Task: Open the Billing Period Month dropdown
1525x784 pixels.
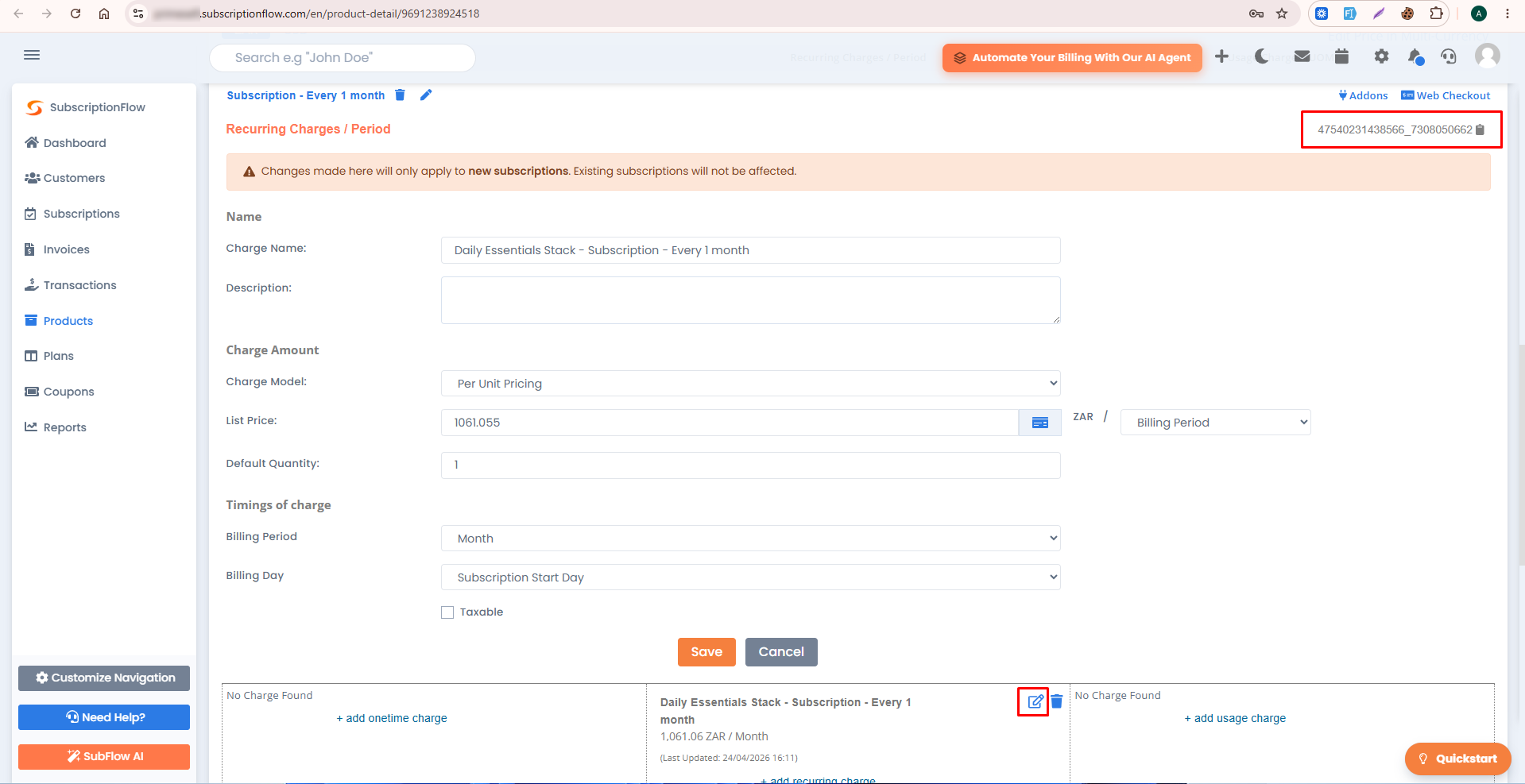Action: point(750,539)
